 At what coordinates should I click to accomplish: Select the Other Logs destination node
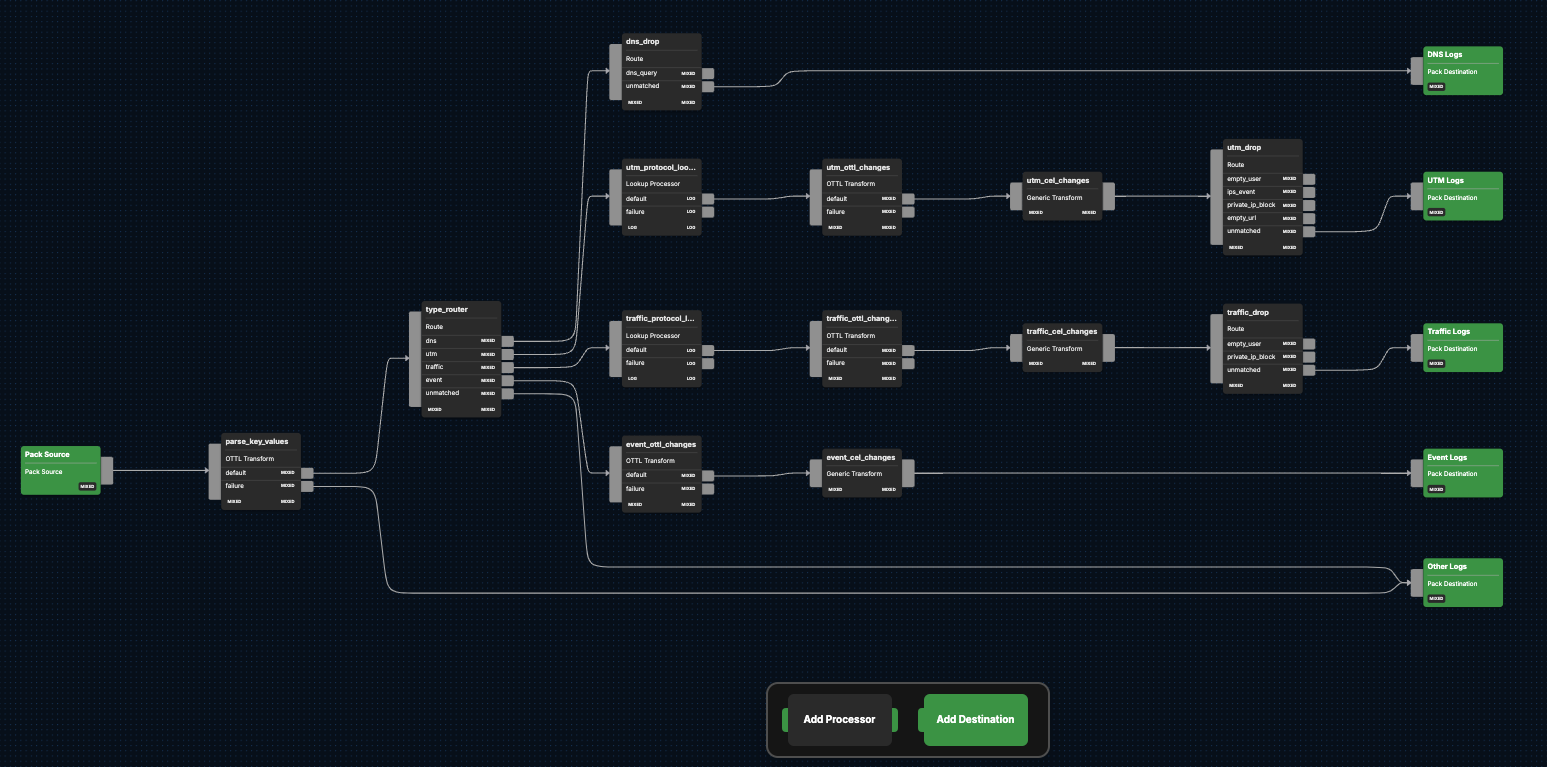[x=1462, y=582]
